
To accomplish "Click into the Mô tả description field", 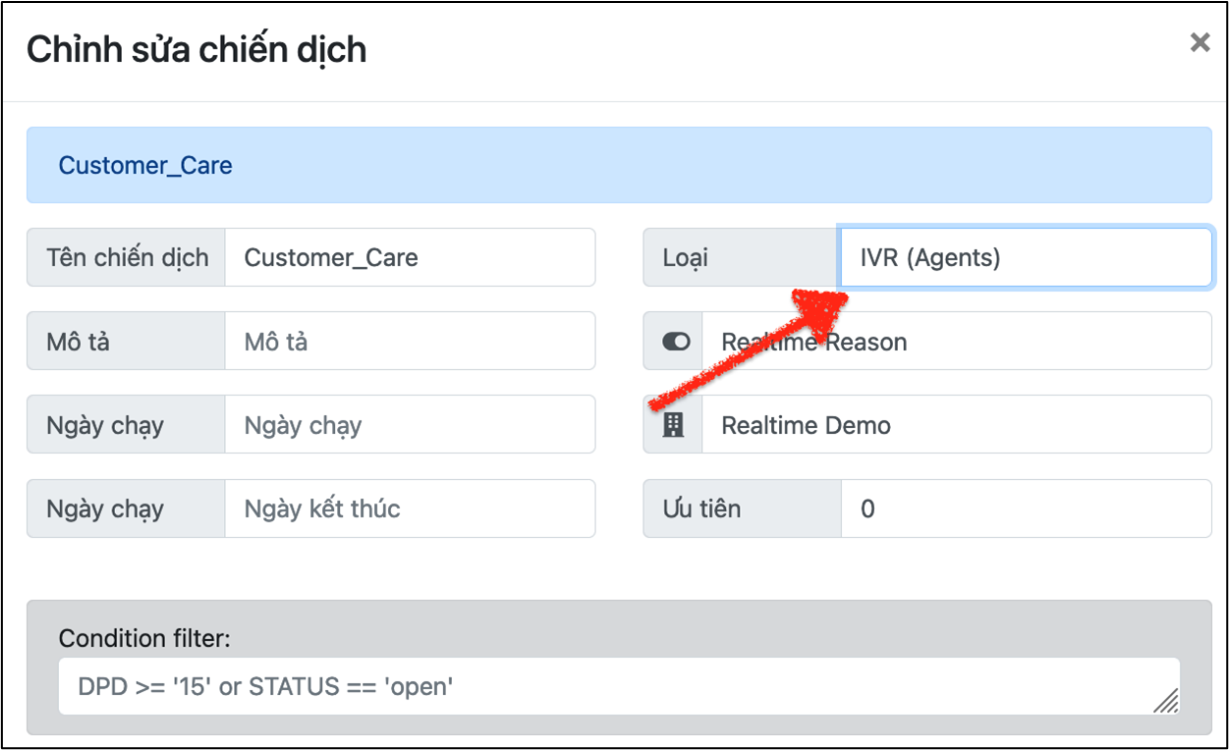I will pos(409,342).
